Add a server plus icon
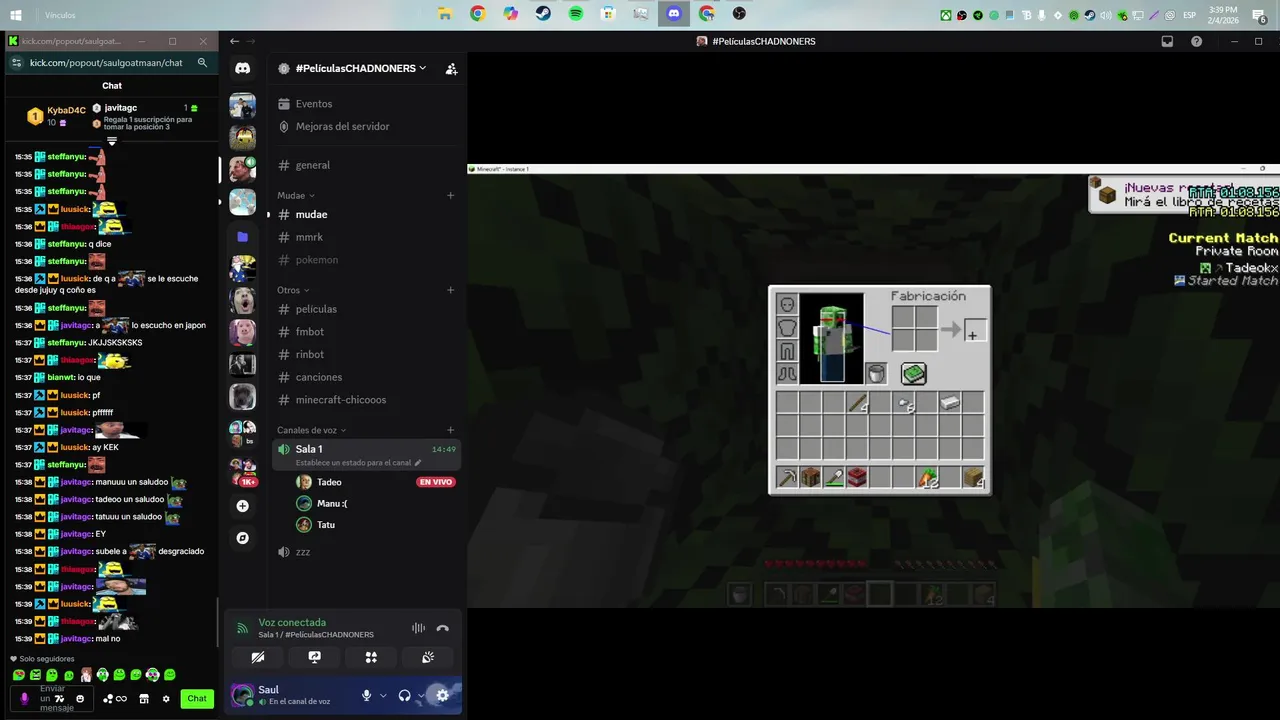The width and height of the screenshot is (1280, 720). coord(242,506)
